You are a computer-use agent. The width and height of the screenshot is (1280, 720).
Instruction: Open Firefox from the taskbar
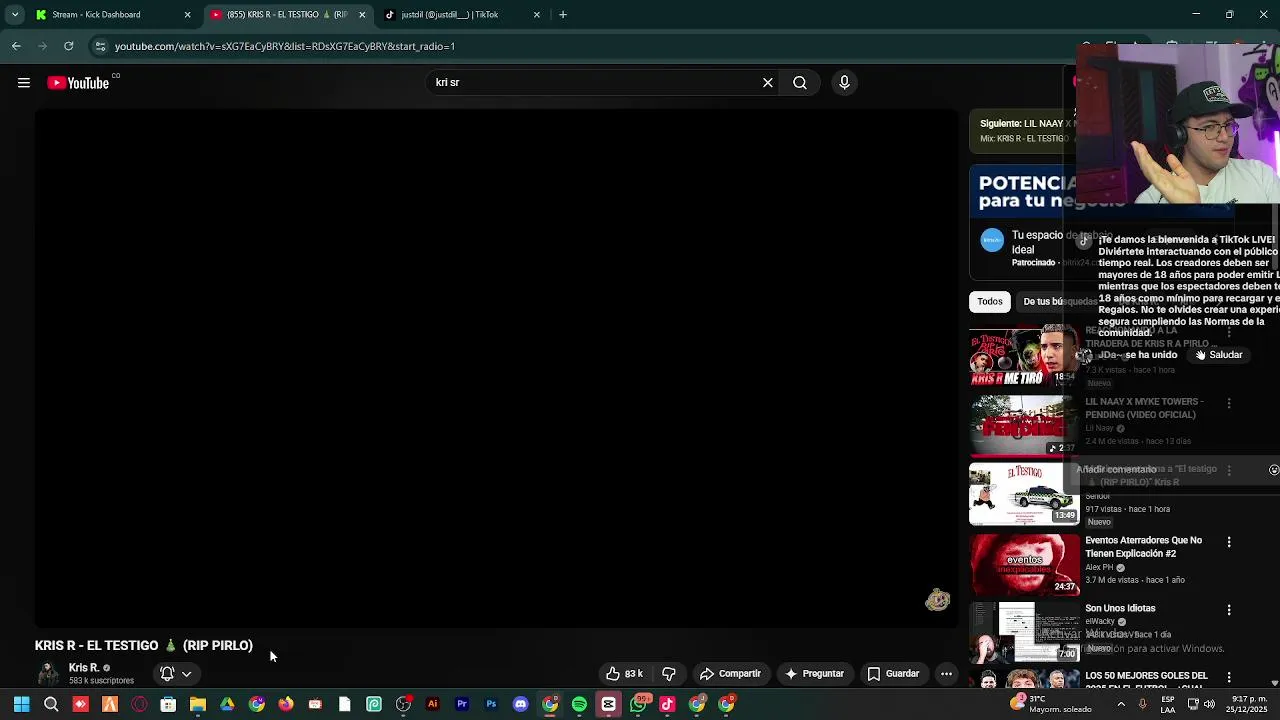286,705
